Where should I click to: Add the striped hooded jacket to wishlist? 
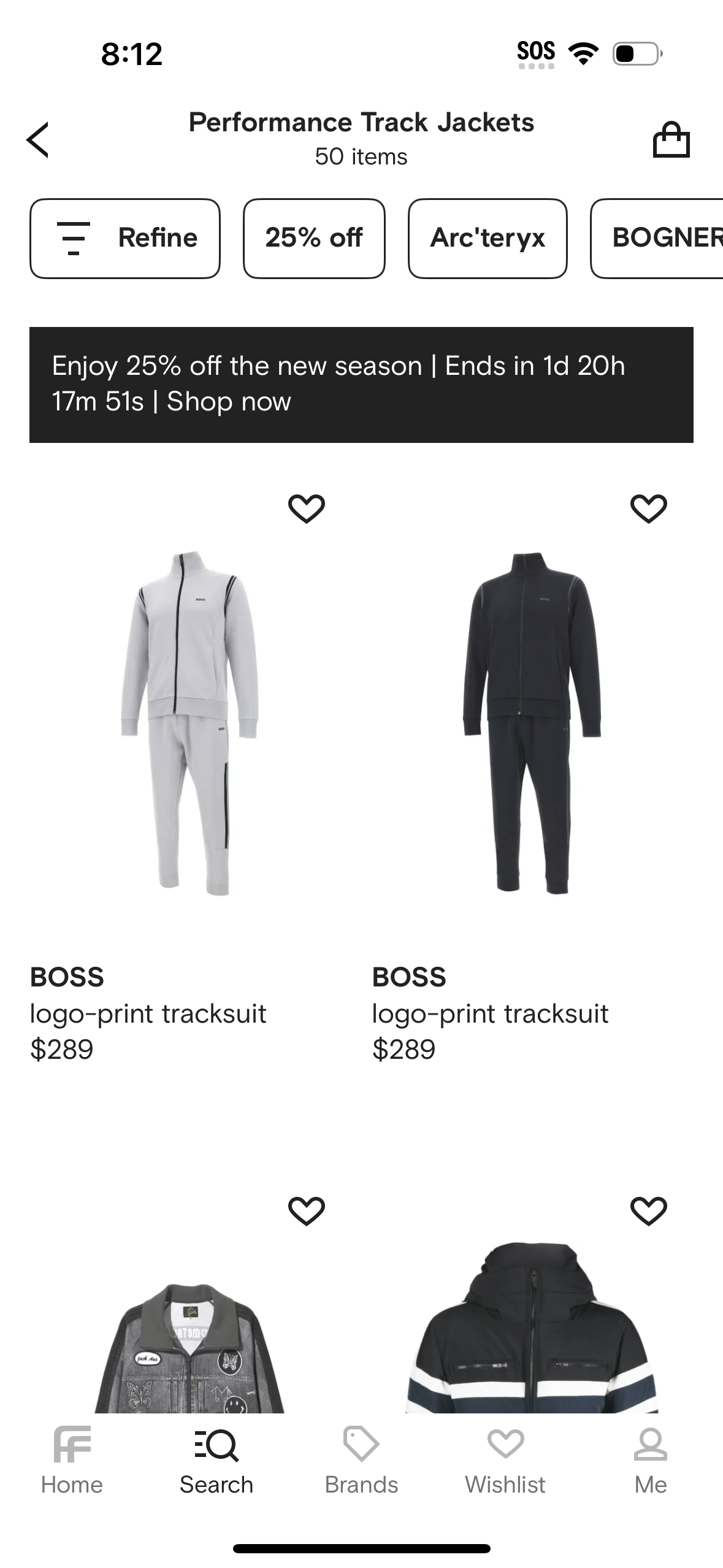pos(648,1210)
